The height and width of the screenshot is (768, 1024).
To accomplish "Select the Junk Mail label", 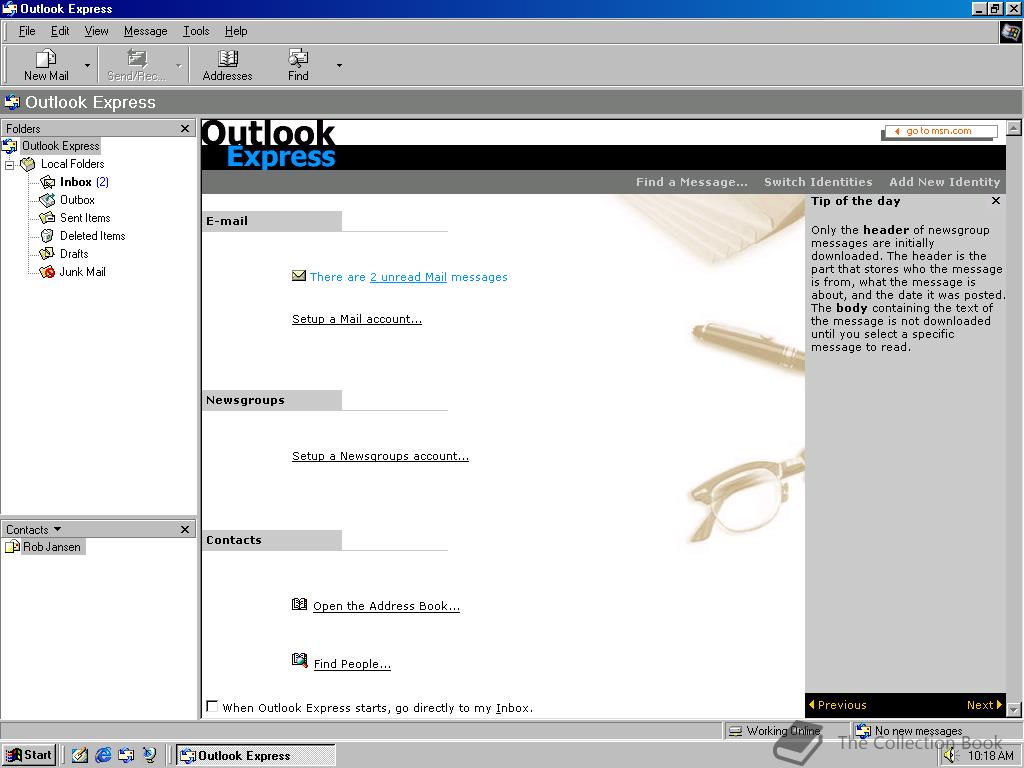I will (82, 272).
